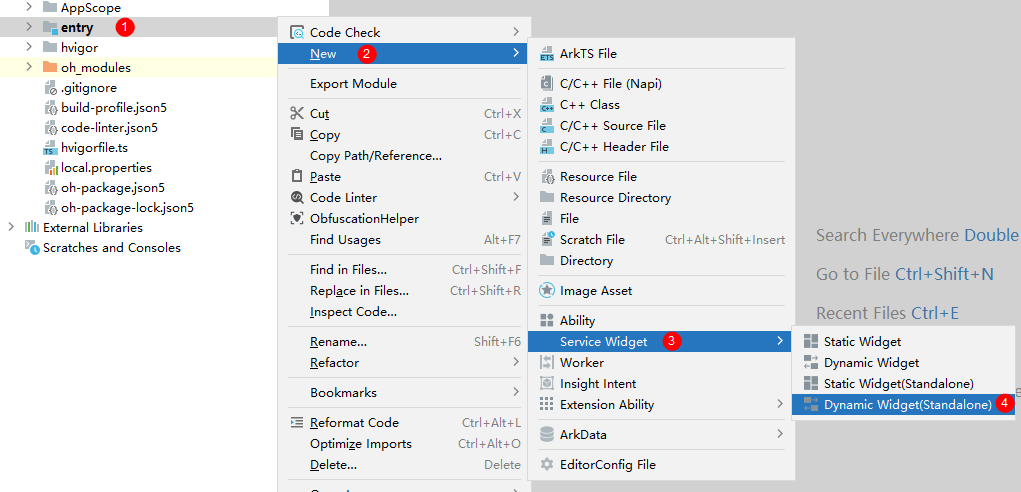Screen dimensions: 1021x492
Task: Open the Refactor submenu
Action: tap(334, 363)
